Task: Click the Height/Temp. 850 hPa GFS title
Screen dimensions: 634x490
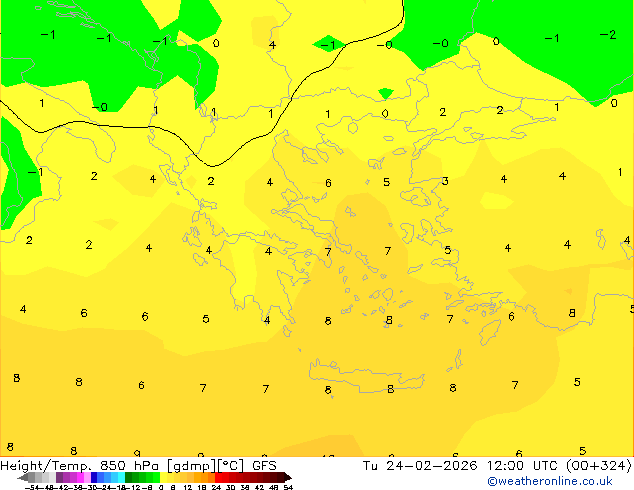Action: pyautogui.click(x=138, y=466)
